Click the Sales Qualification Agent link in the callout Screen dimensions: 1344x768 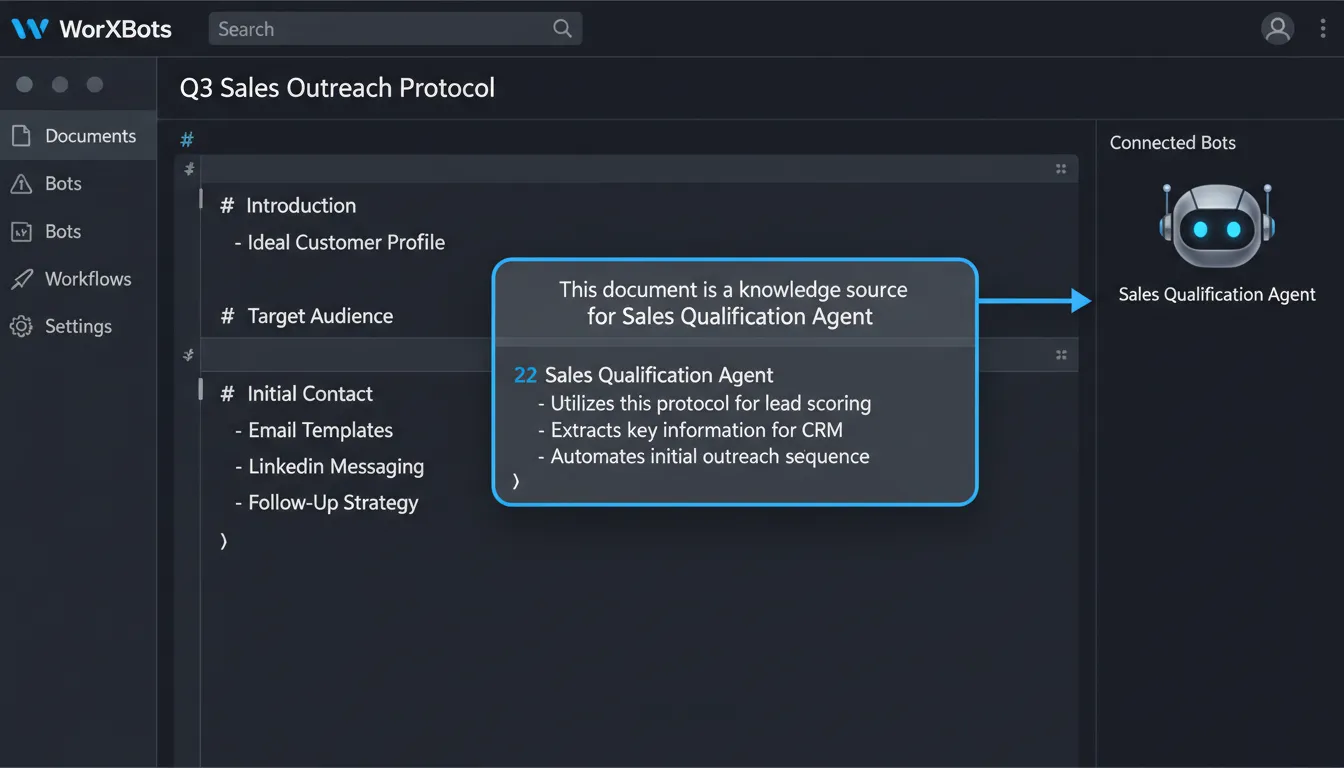(659, 375)
